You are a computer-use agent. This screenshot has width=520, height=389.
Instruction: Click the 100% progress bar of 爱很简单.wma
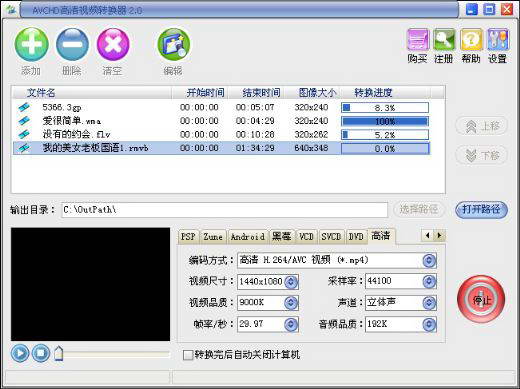(385, 121)
